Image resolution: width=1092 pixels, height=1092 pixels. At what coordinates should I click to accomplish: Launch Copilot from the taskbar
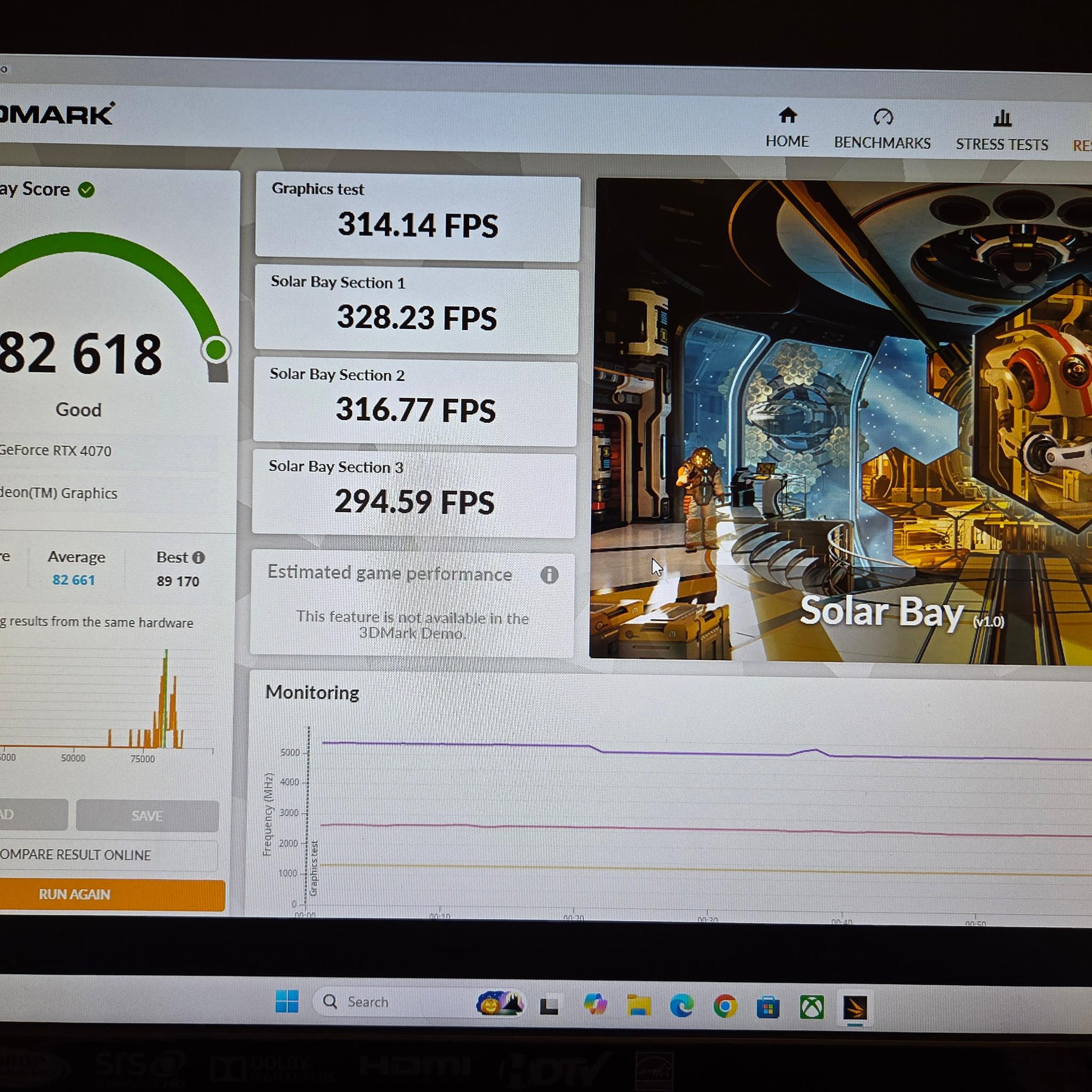click(x=595, y=1005)
